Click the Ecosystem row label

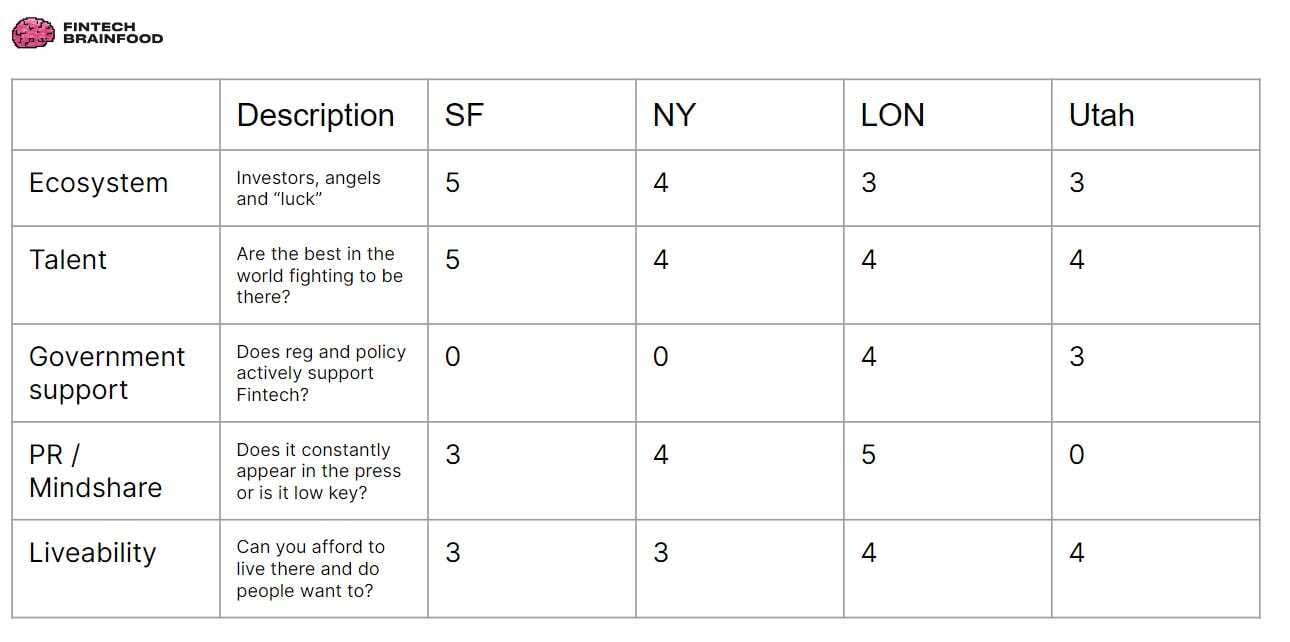[x=98, y=183]
